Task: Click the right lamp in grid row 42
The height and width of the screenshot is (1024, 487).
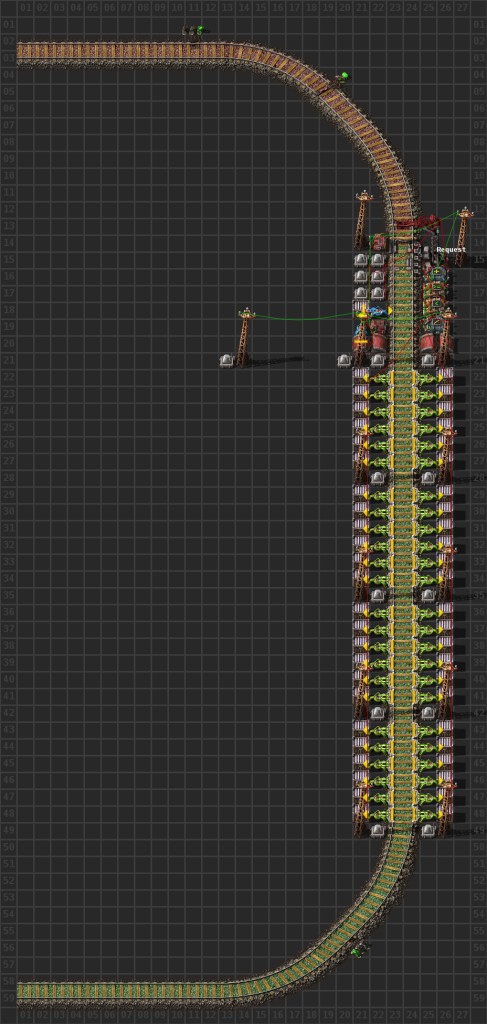Action: pos(428,712)
